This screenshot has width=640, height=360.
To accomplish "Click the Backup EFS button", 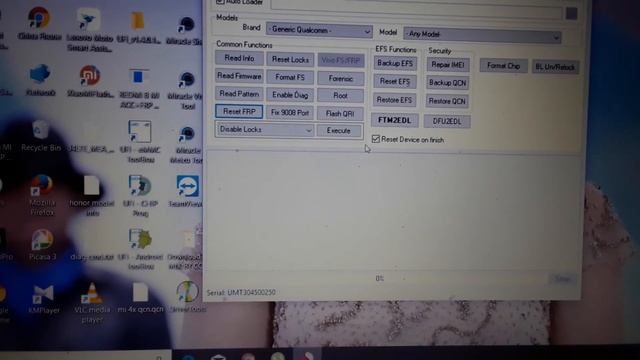I will click(395, 63).
